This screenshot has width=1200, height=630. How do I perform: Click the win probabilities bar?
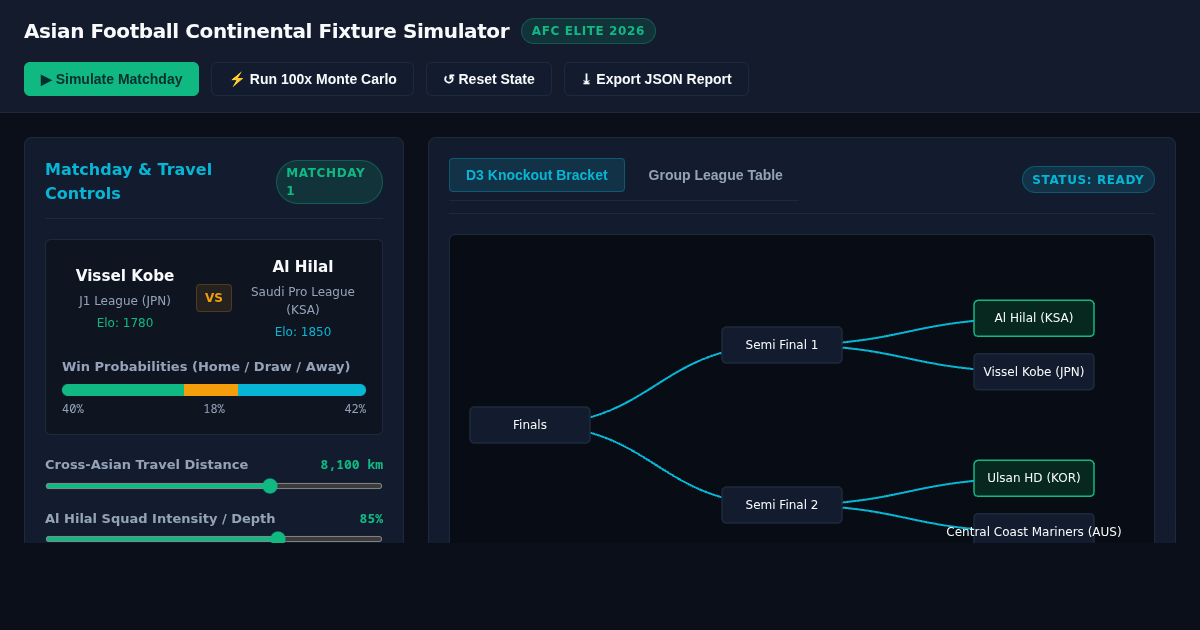(x=214, y=390)
